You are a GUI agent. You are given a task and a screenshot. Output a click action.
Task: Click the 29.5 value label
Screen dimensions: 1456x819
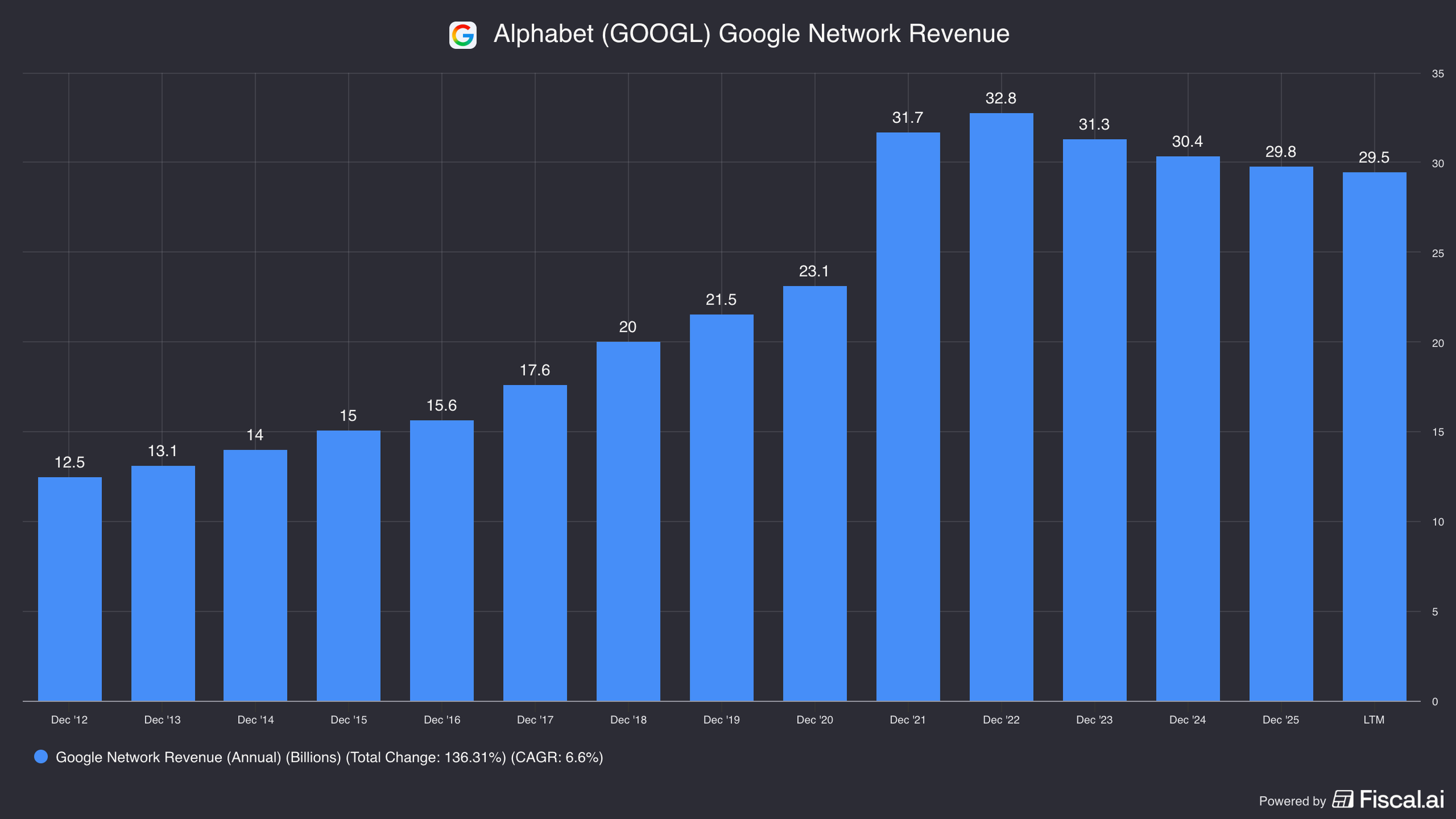(x=1374, y=158)
